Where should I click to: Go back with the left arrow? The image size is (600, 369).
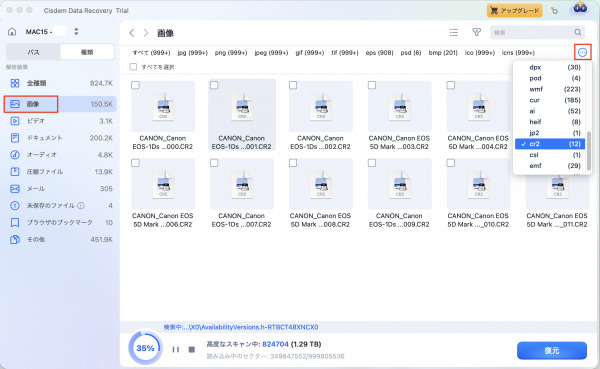point(132,33)
